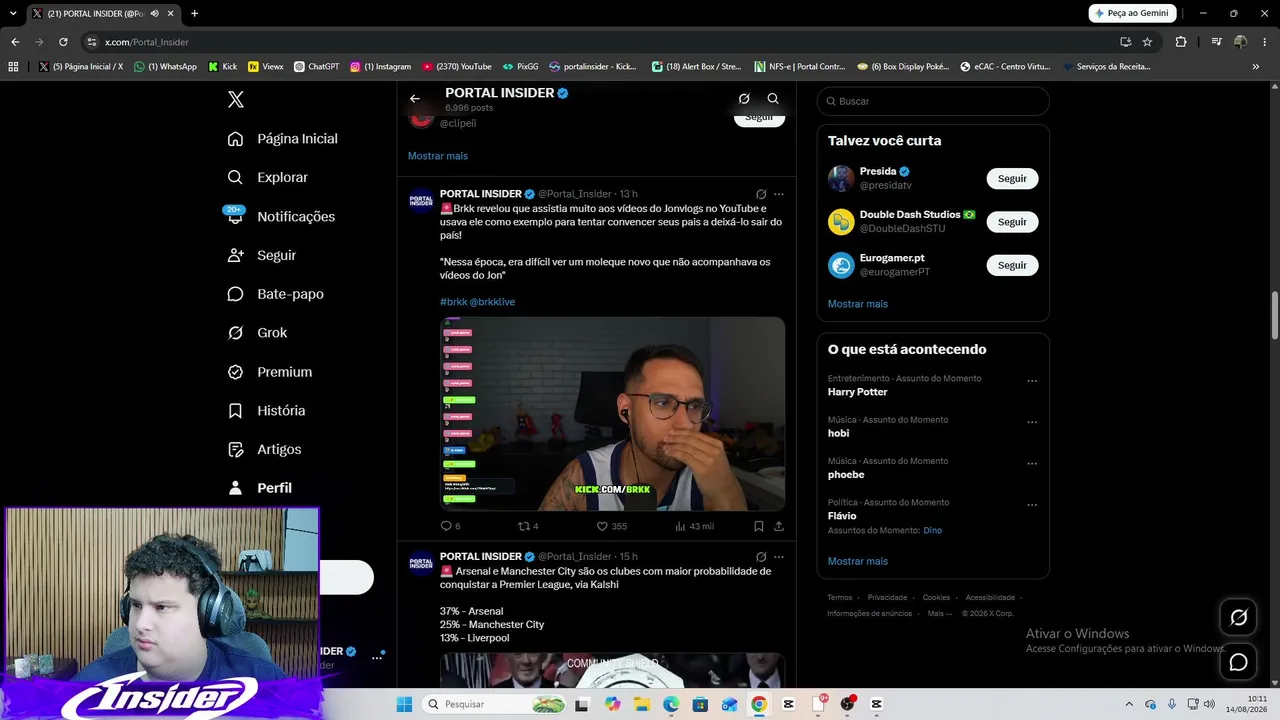Like the Brkk post with 355 likes

pyautogui.click(x=611, y=526)
